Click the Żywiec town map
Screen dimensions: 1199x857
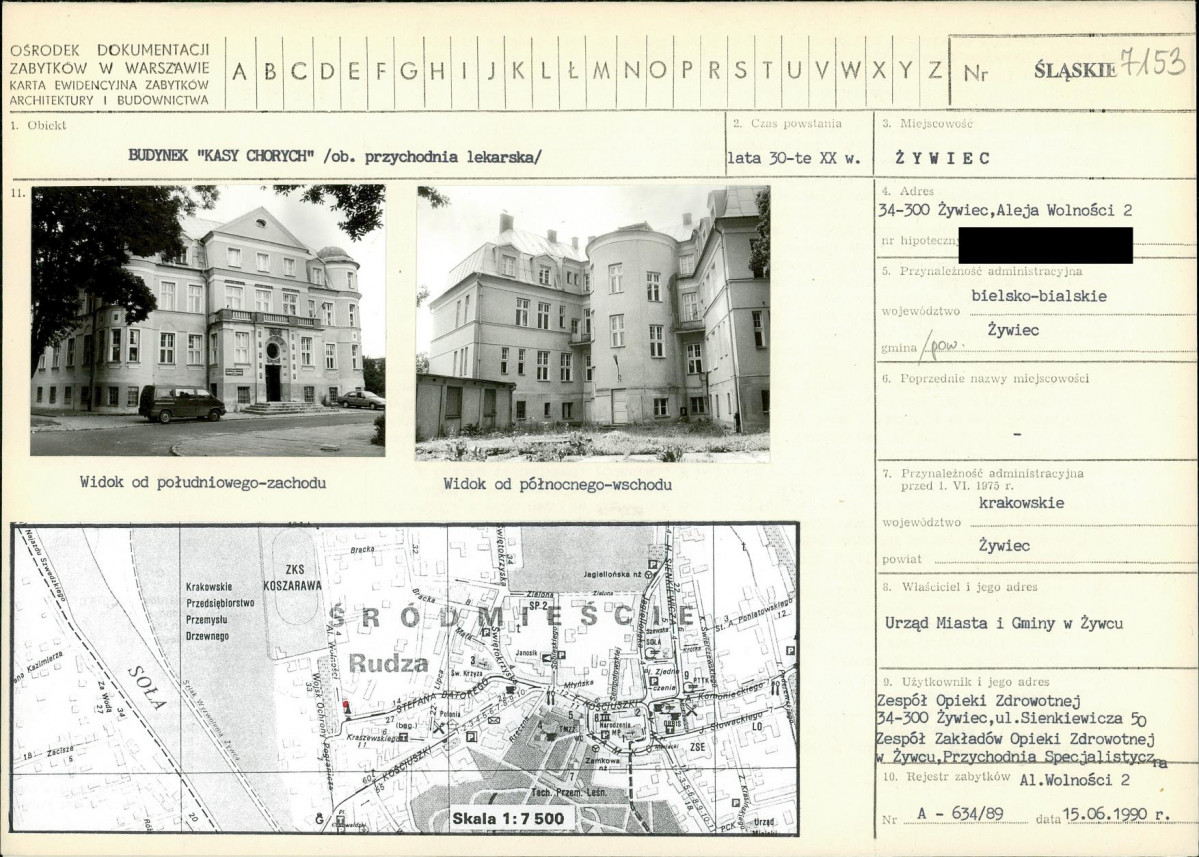point(405,678)
